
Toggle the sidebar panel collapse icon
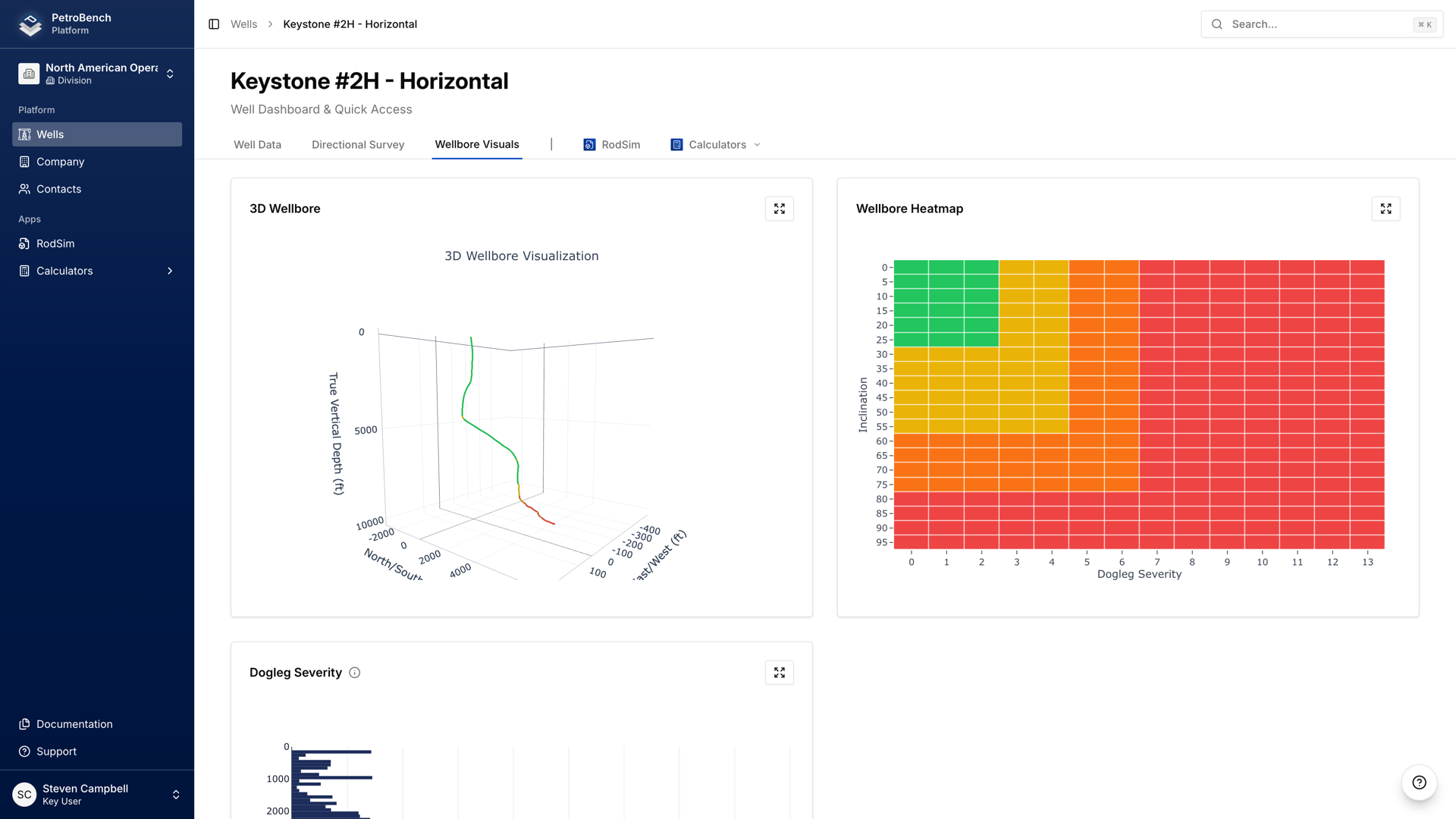[213, 24]
